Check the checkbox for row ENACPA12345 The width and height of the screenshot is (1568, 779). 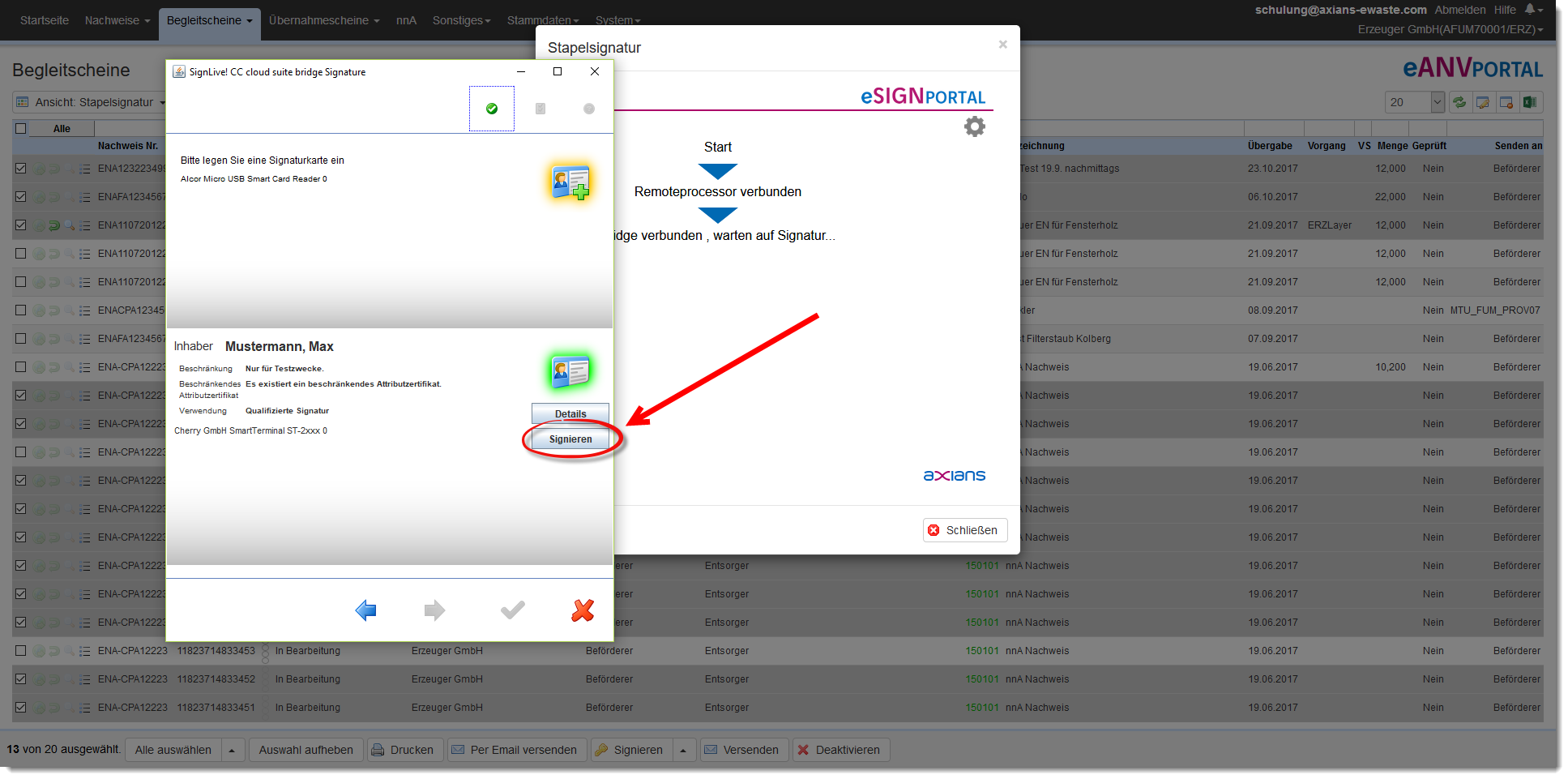point(21,310)
